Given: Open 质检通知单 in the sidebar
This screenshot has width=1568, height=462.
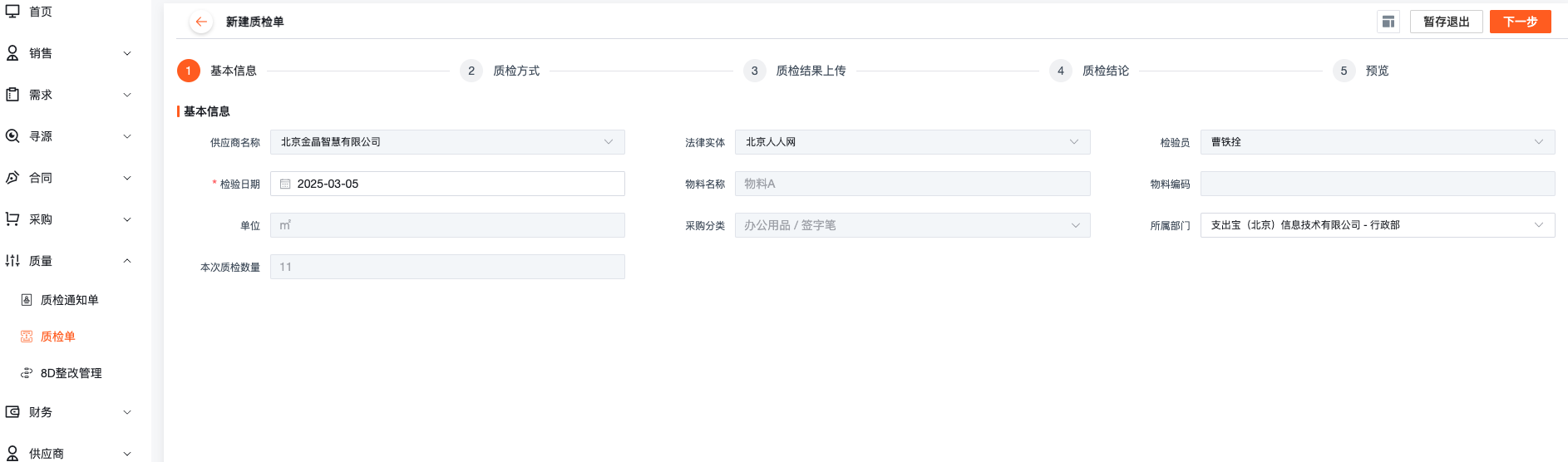Looking at the screenshot, I should pos(69,300).
